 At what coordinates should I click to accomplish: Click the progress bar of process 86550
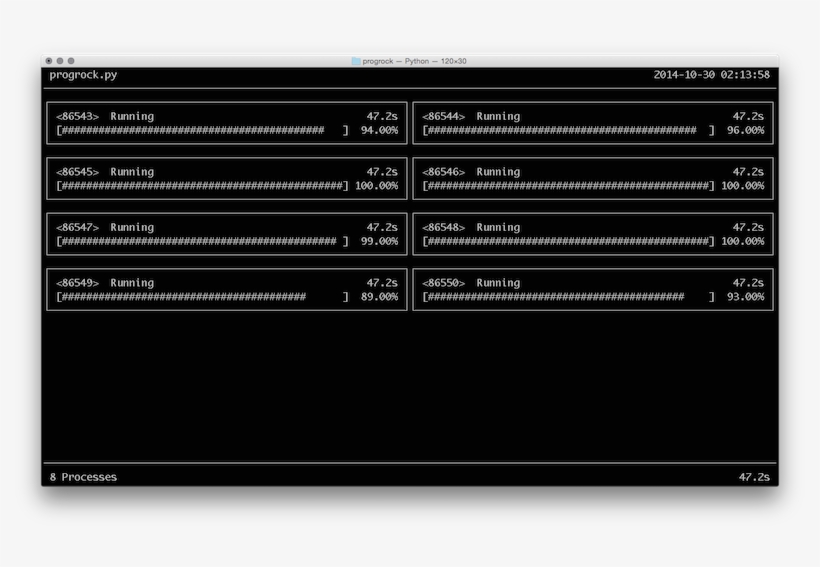(568, 297)
